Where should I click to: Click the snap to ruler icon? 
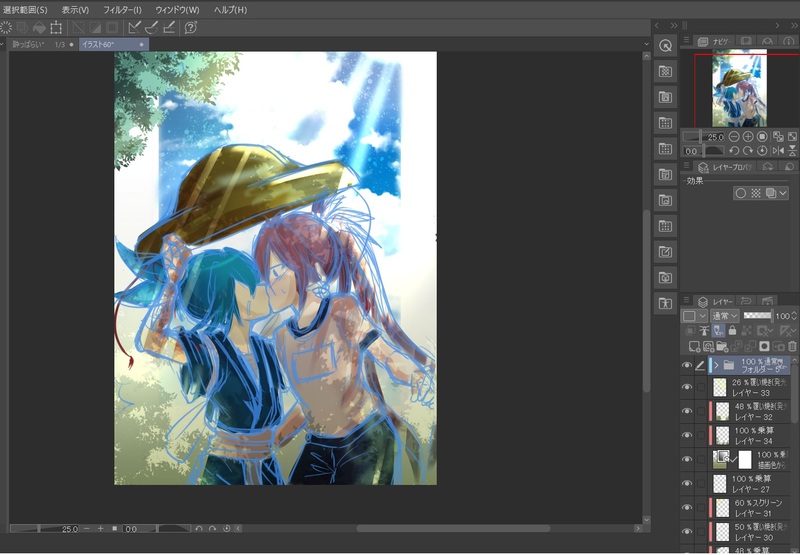click(x=135, y=28)
